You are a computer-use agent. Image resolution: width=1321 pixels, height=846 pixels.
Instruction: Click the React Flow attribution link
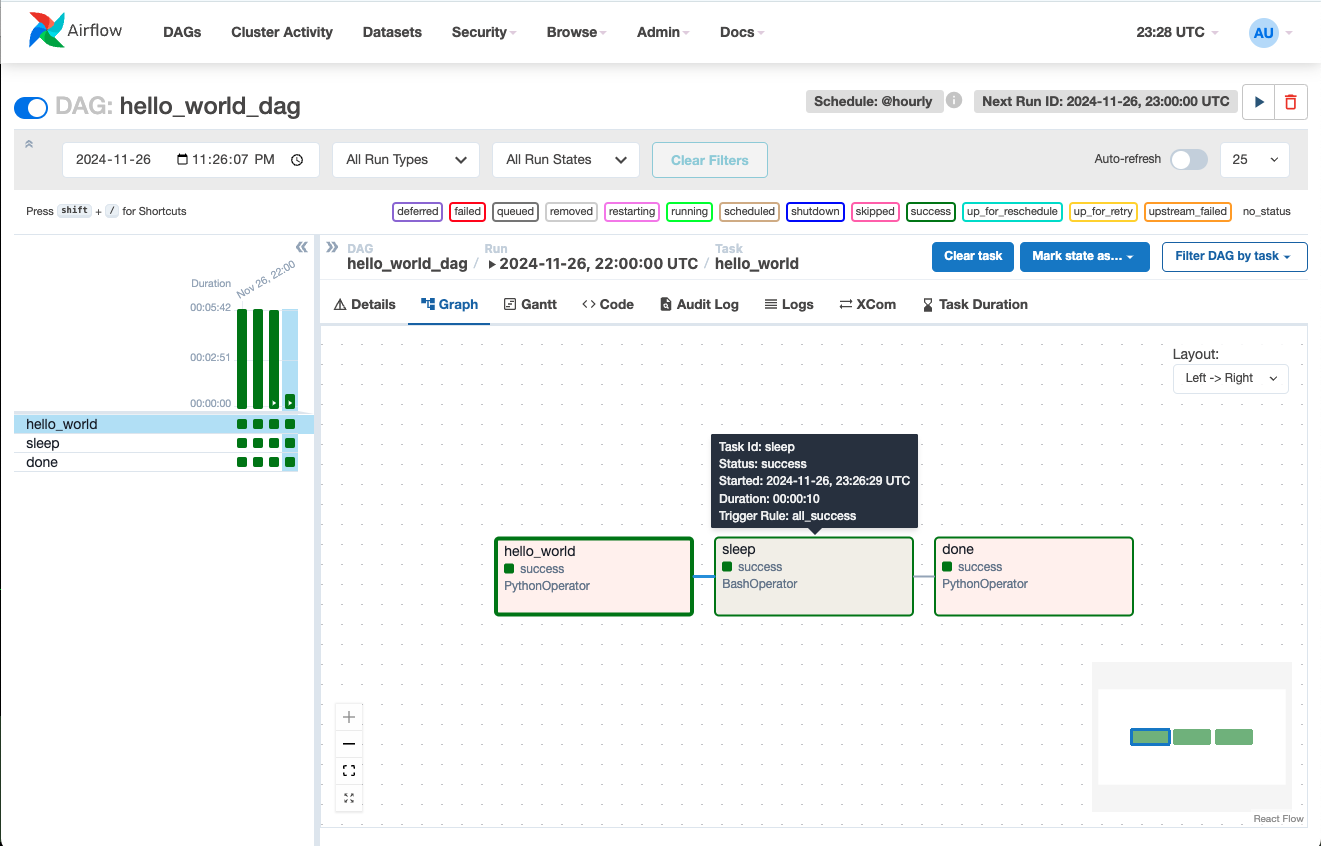(1279, 819)
